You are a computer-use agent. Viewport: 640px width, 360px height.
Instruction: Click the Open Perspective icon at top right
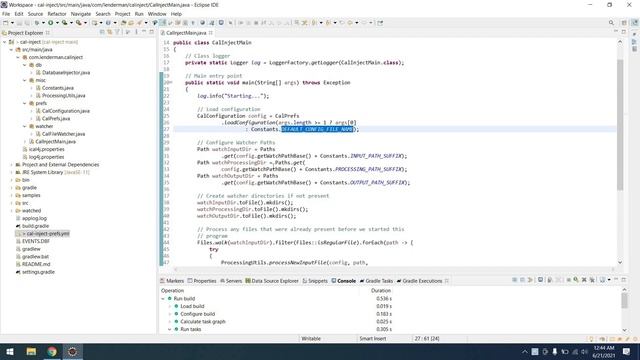click(x=624, y=23)
